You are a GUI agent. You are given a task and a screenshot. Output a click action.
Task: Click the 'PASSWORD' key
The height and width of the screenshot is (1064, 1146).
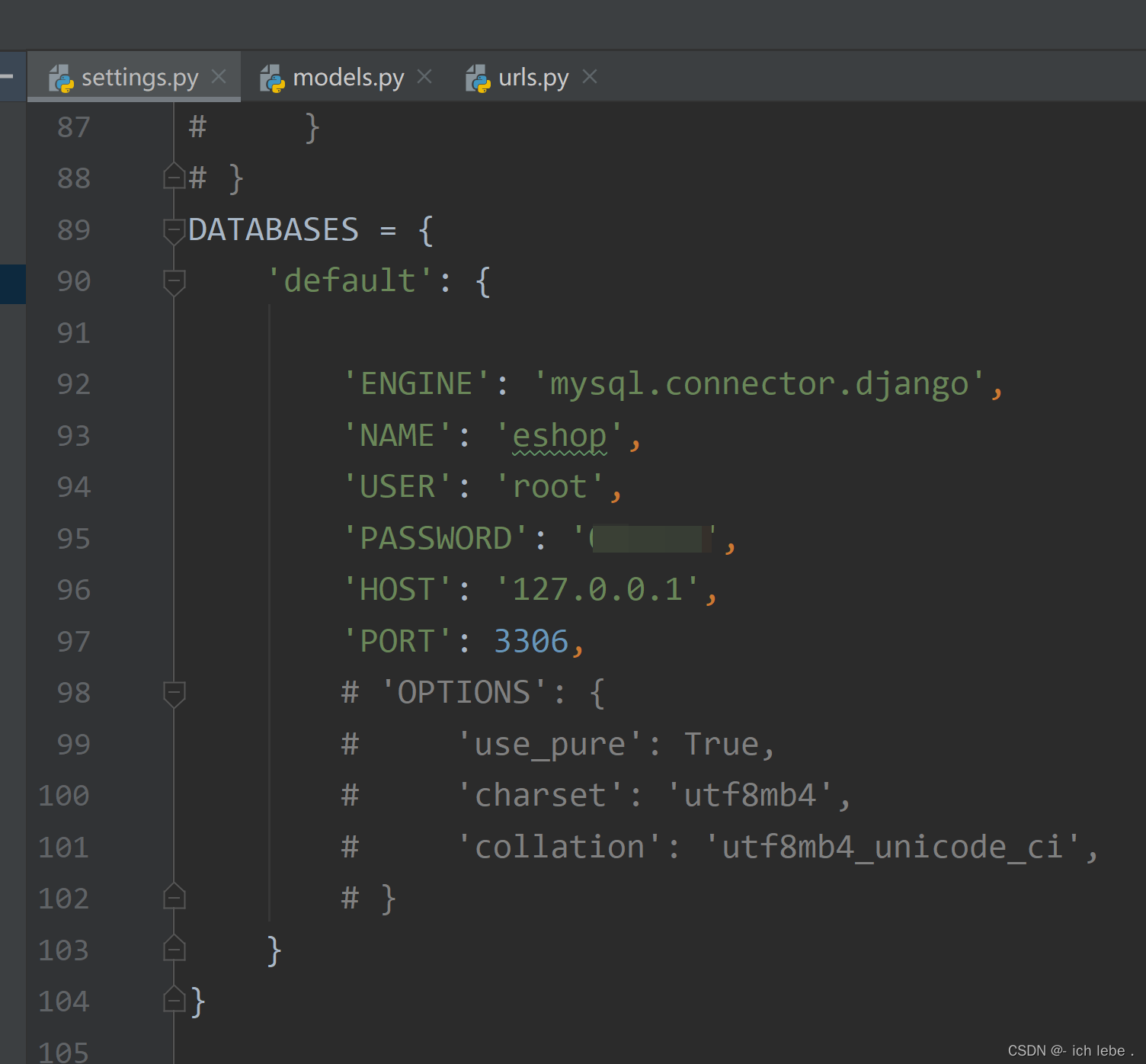coord(436,539)
